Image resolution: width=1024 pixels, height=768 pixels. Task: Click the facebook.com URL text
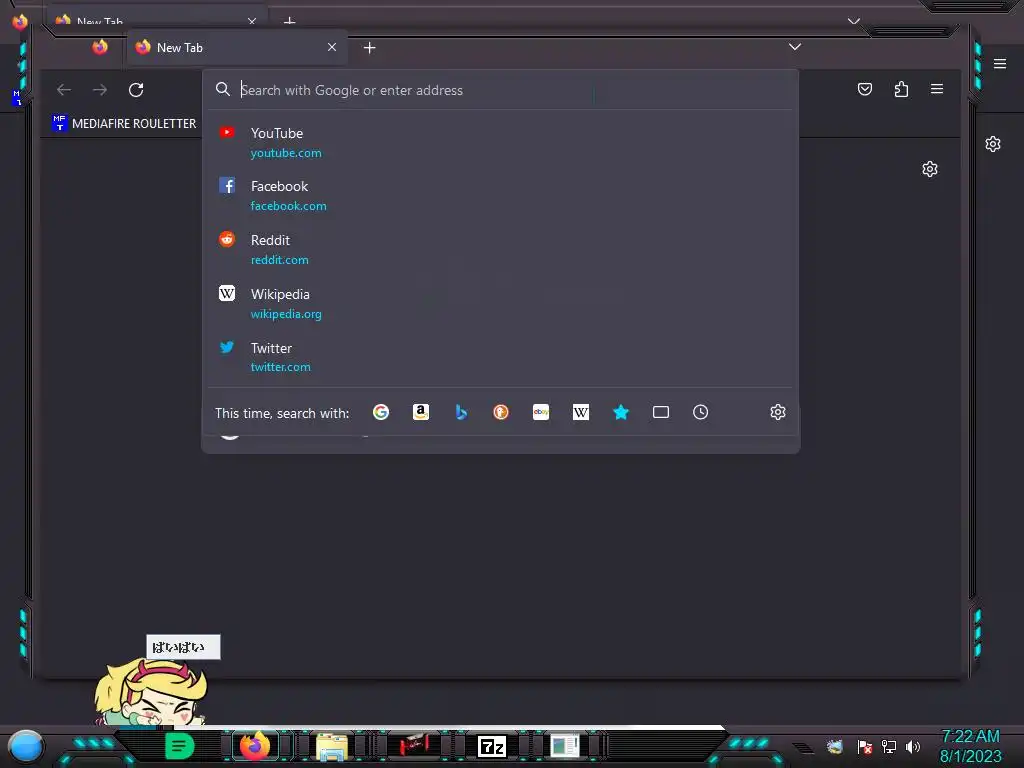[x=289, y=206]
